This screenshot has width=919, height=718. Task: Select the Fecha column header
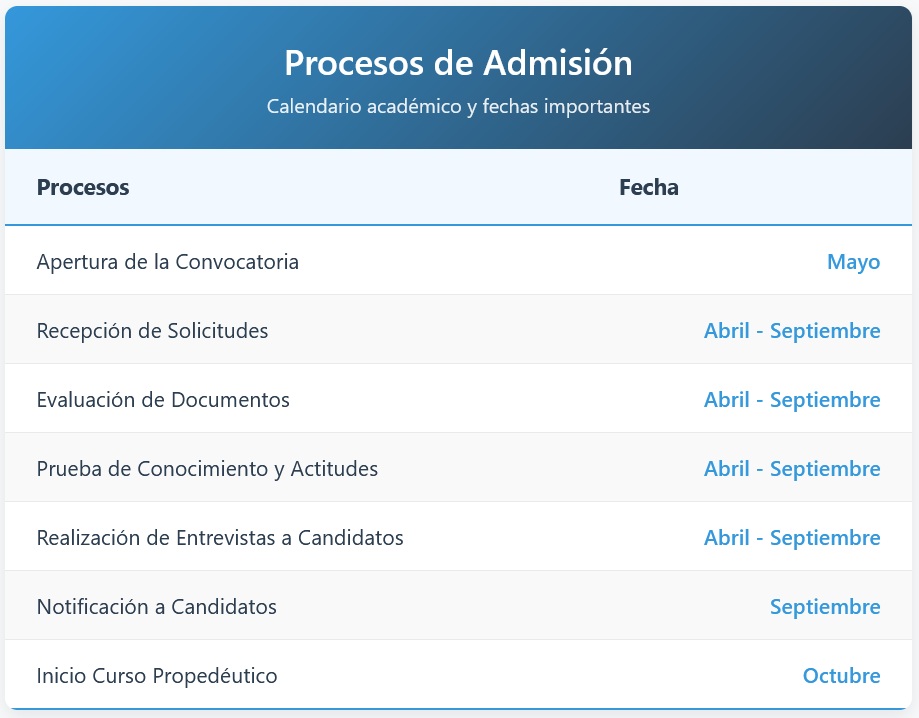pos(649,188)
